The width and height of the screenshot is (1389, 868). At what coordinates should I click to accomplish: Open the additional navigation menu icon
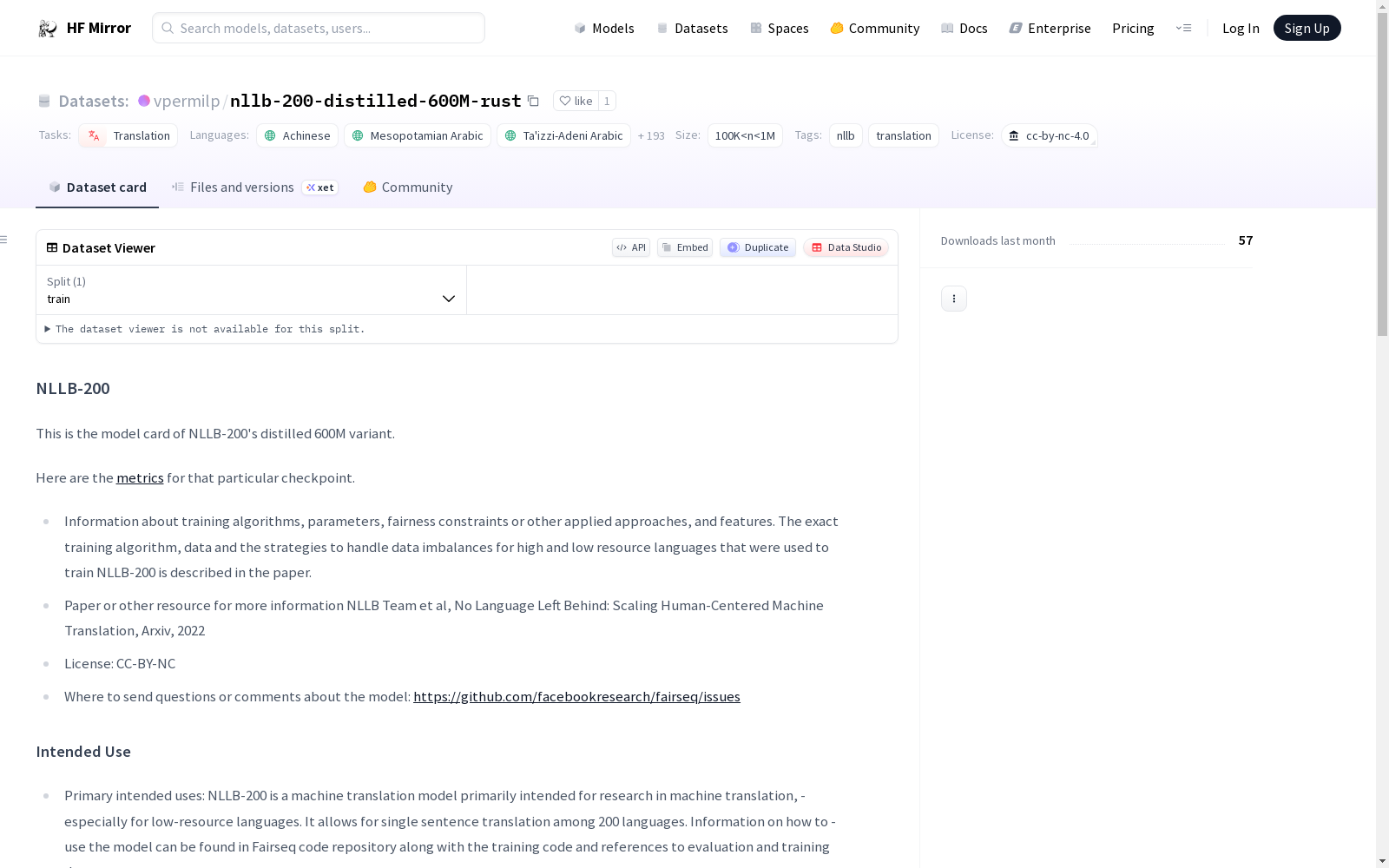pos(1183,28)
